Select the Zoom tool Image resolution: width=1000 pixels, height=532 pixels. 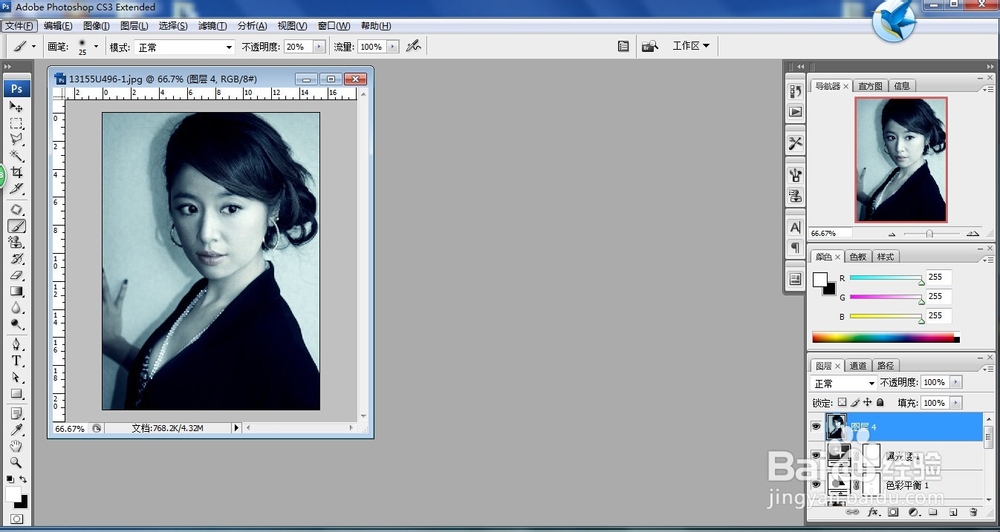pos(16,462)
